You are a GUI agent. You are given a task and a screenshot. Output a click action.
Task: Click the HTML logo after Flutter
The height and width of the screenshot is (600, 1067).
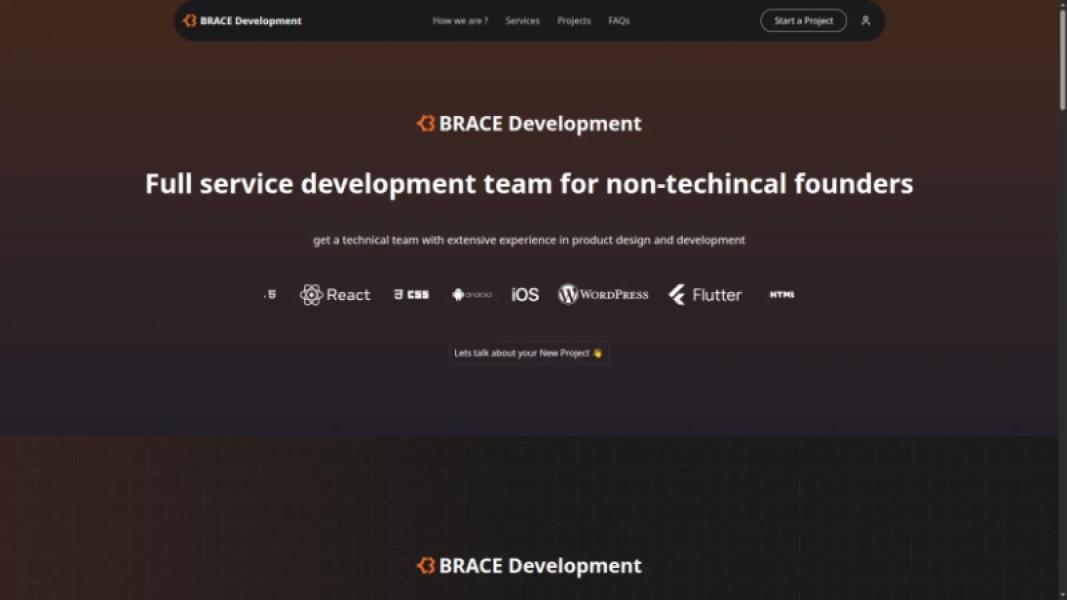pos(782,295)
